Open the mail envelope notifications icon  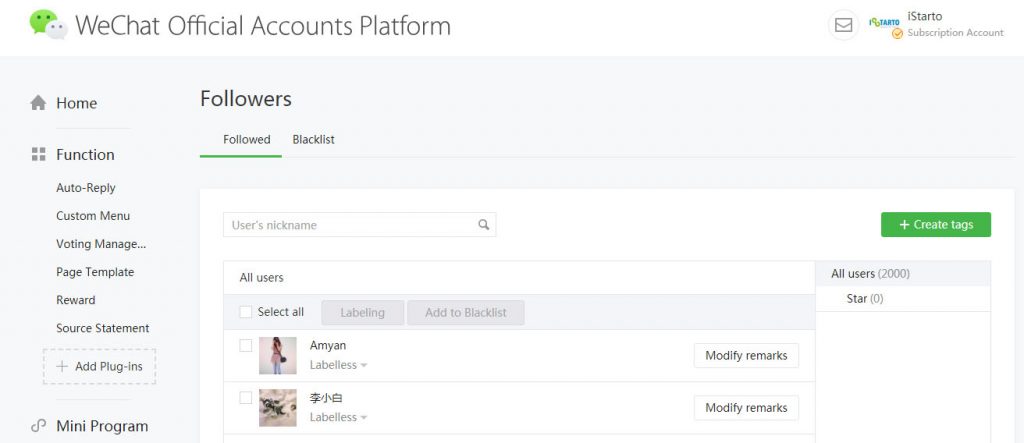coord(843,25)
